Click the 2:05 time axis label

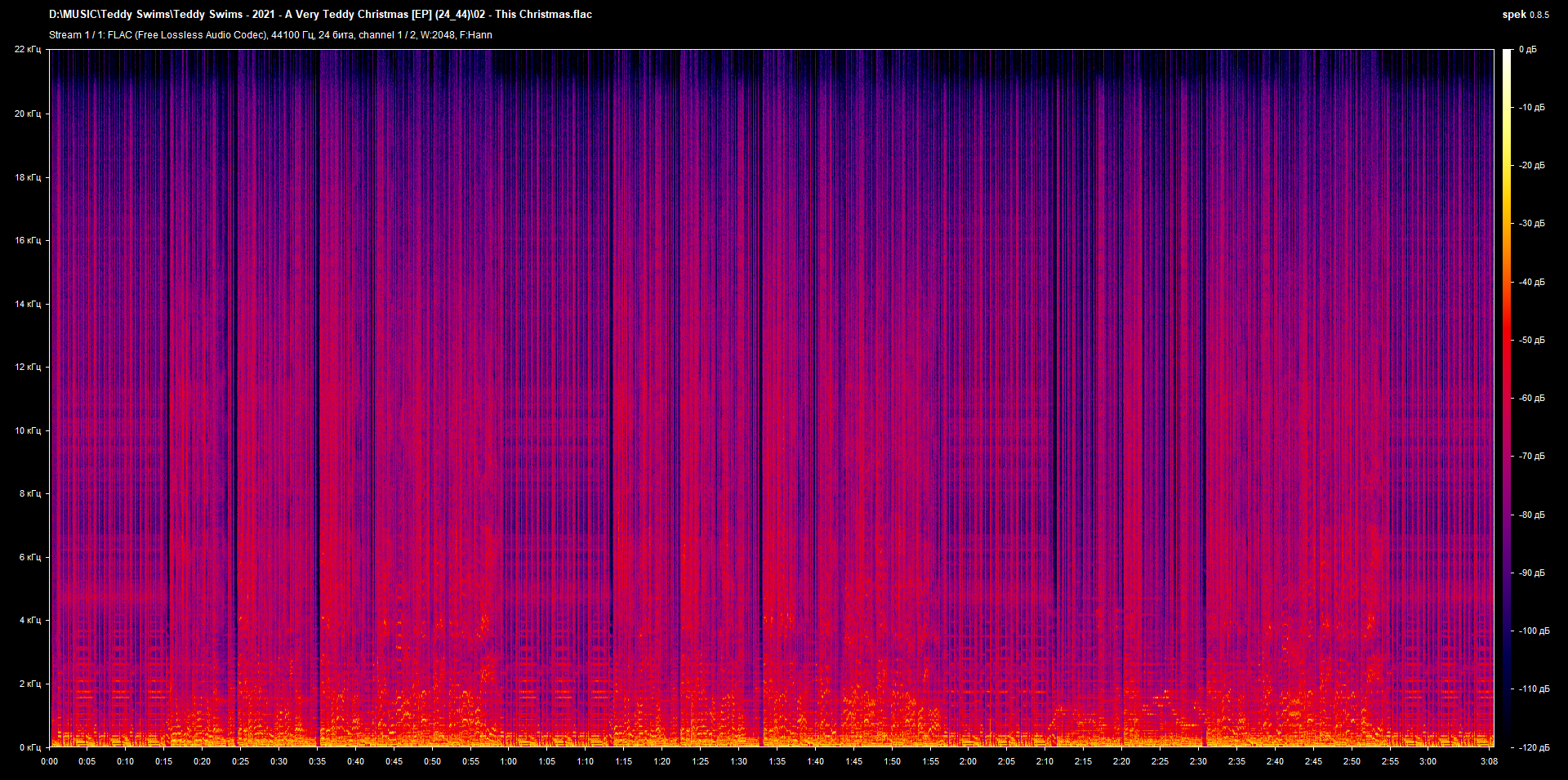1006,761
